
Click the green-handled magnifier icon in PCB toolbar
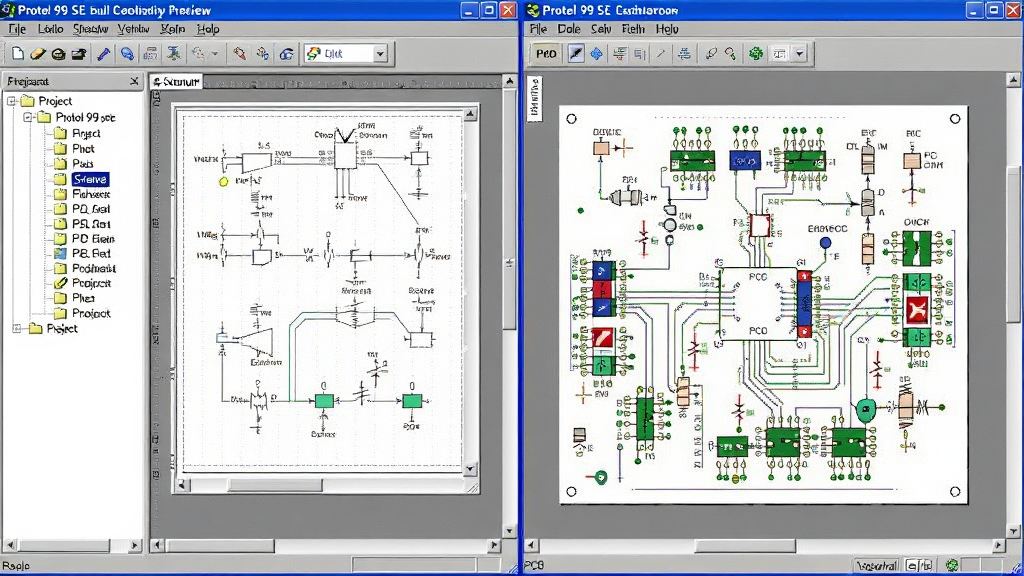pos(731,54)
